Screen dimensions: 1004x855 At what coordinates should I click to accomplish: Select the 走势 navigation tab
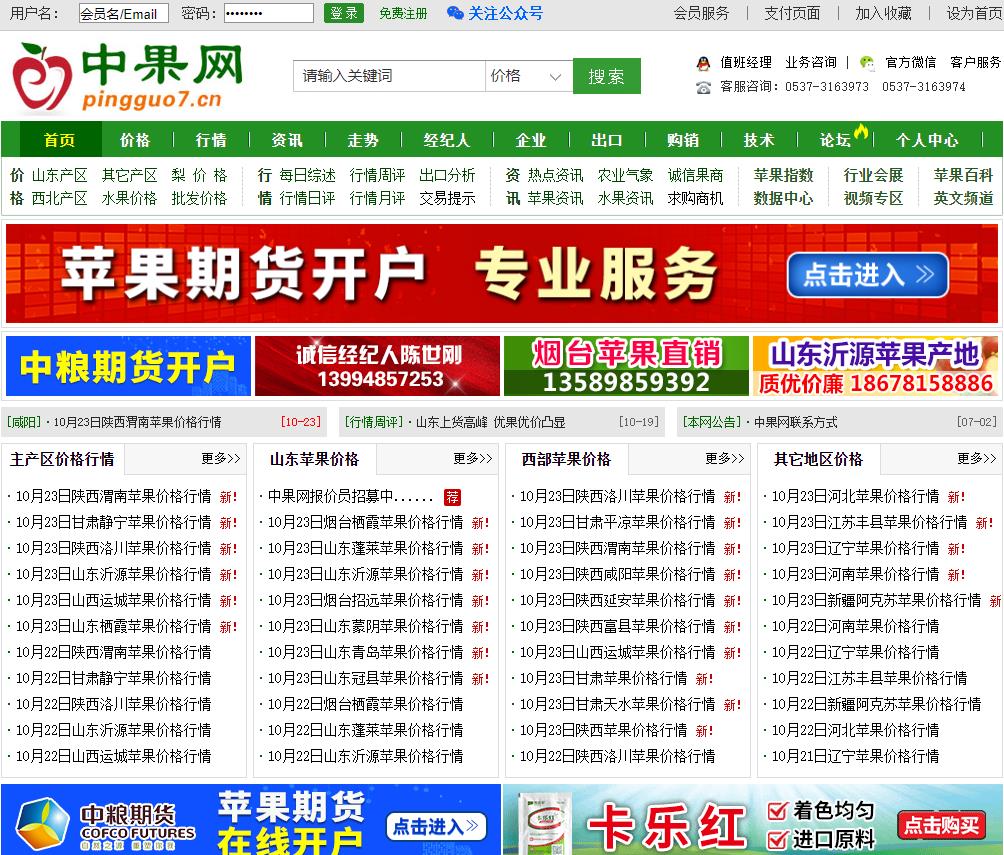(363, 140)
